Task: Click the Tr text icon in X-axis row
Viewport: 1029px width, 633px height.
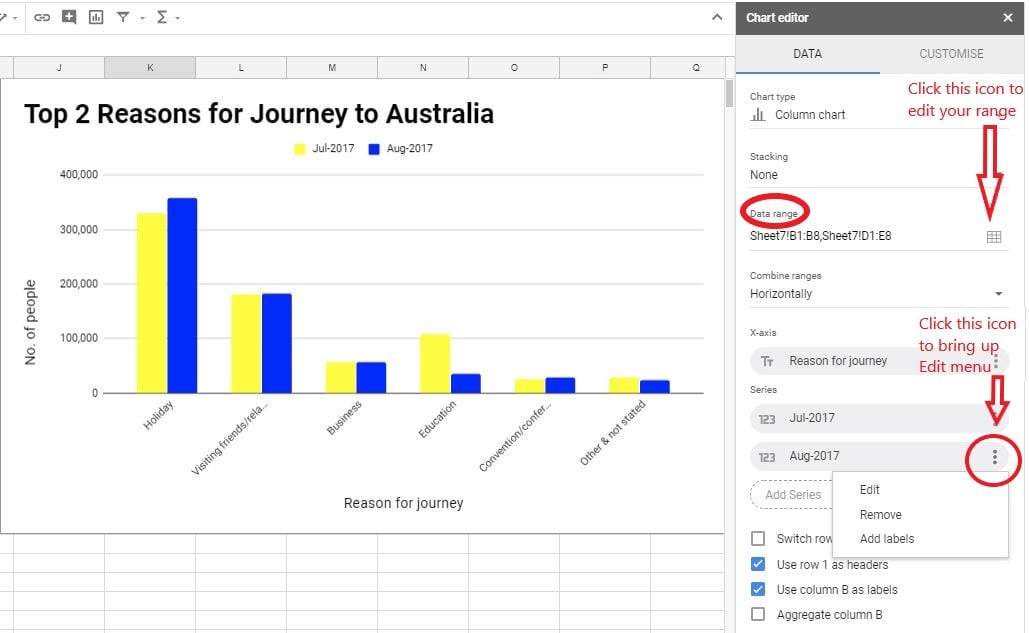Action: [766, 361]
